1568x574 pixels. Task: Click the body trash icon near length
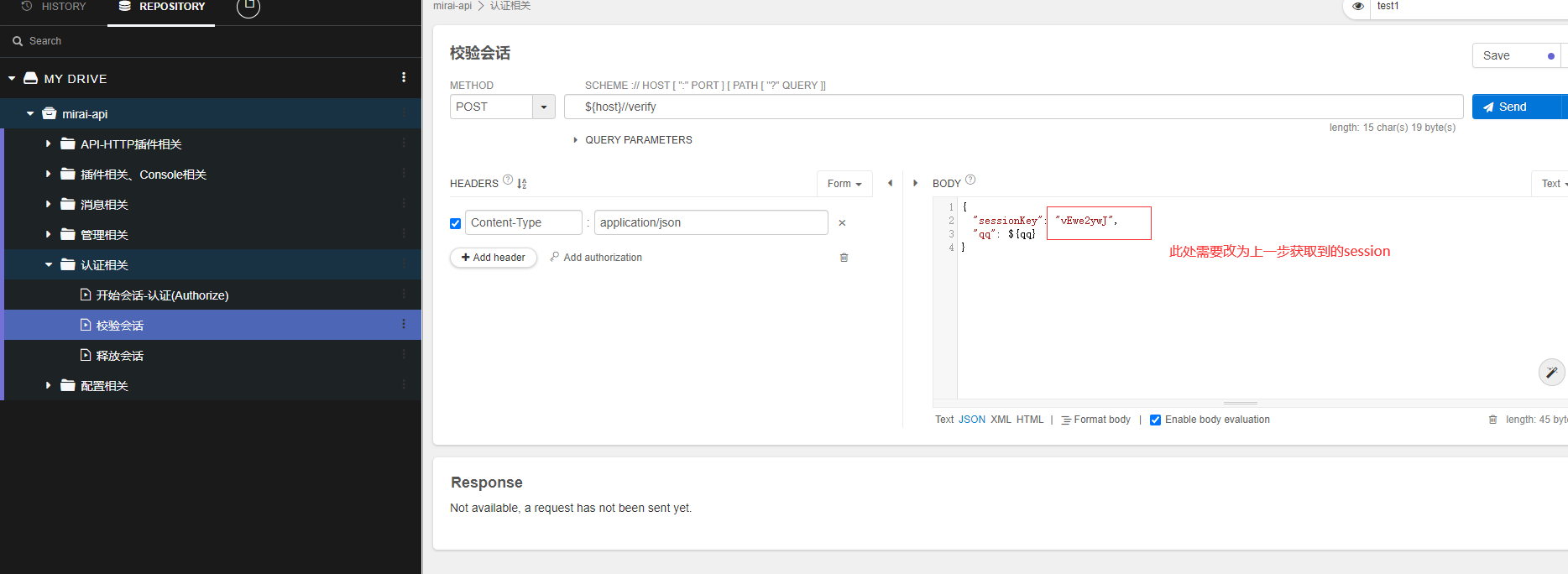click(x=1492, y=420)
